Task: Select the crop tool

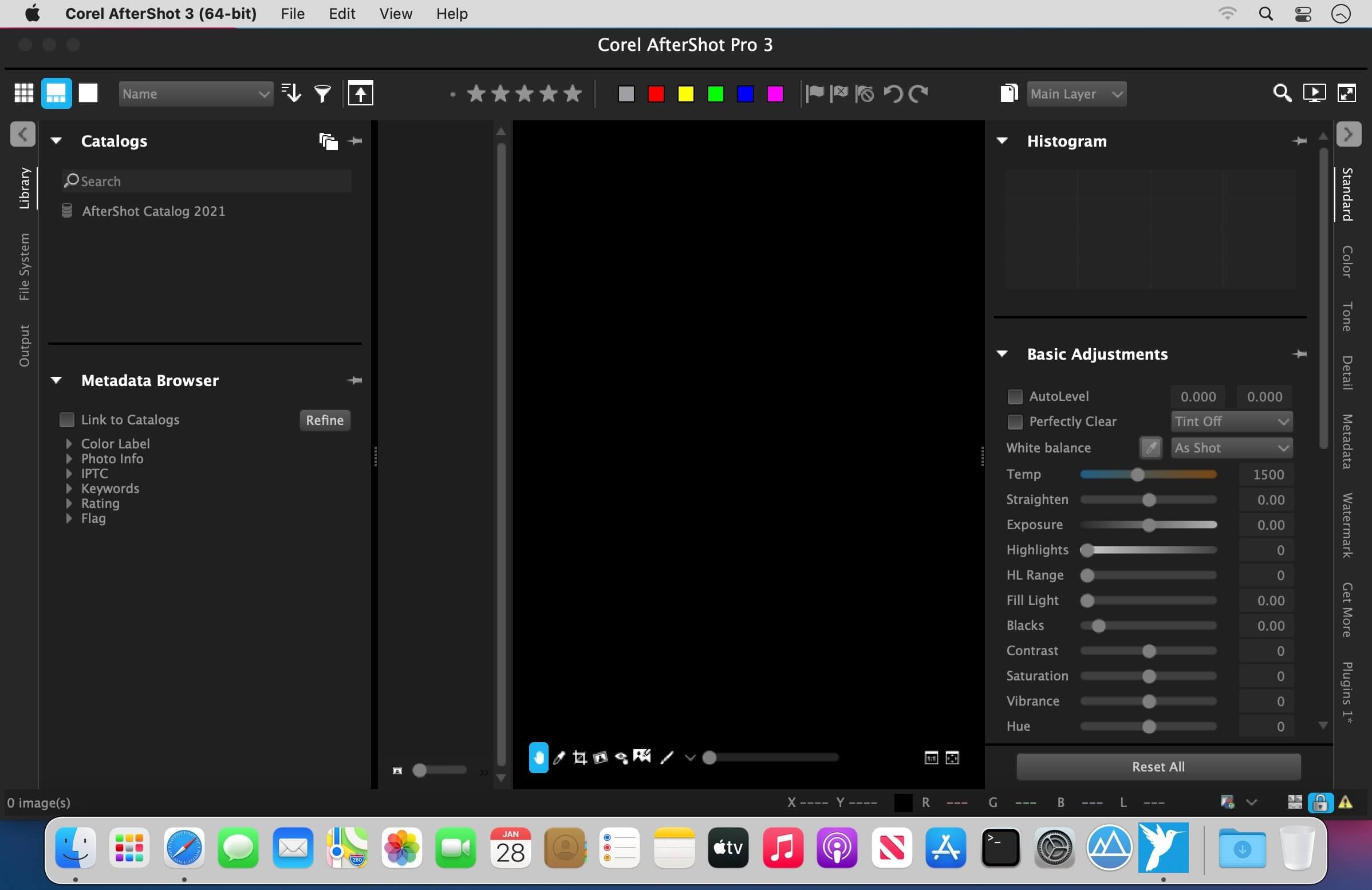Action: 579,758
